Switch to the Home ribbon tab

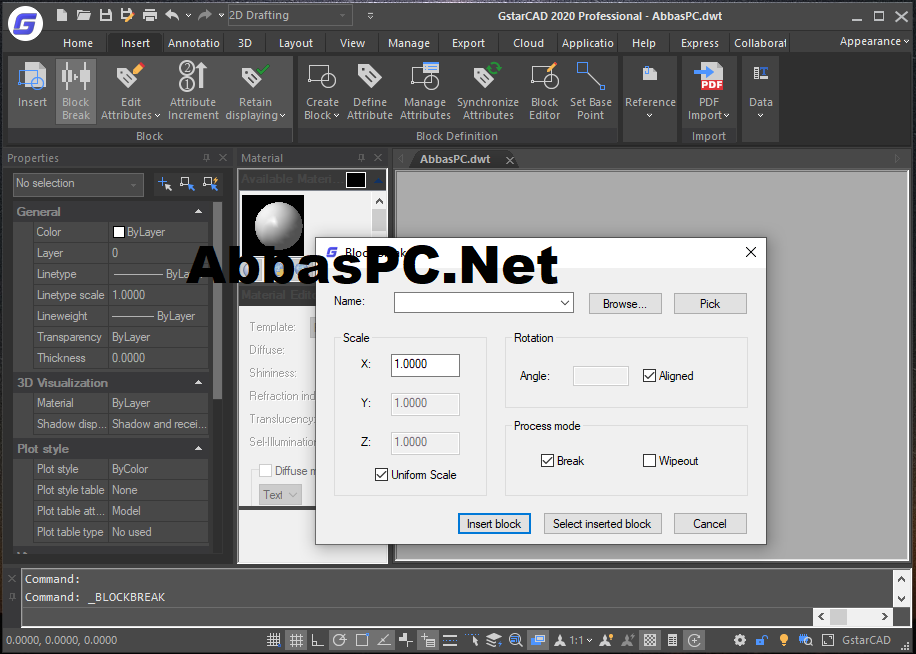(x=78, y=43)
